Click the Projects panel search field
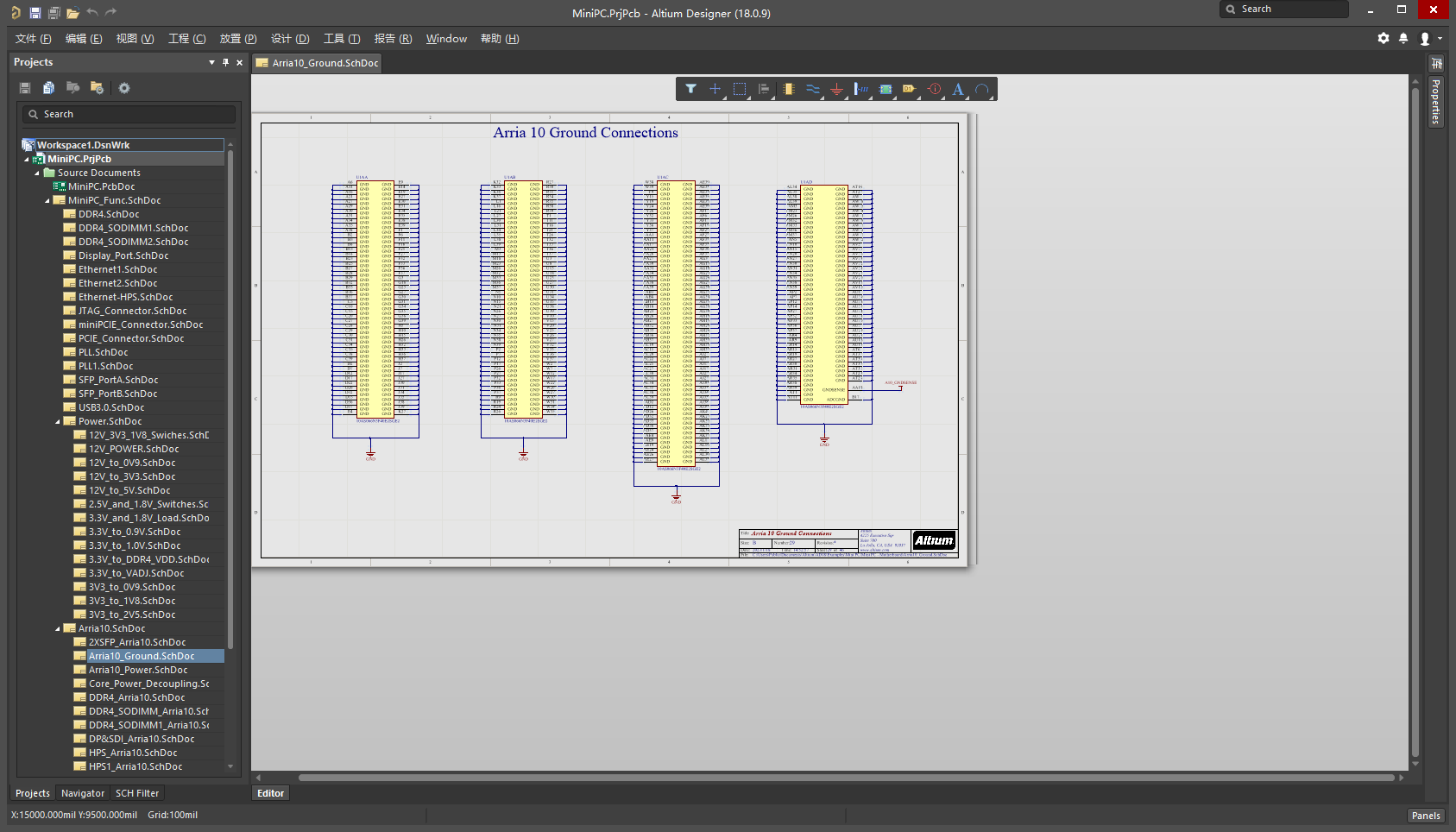The image size is (1456, 832). click(129, 114)
